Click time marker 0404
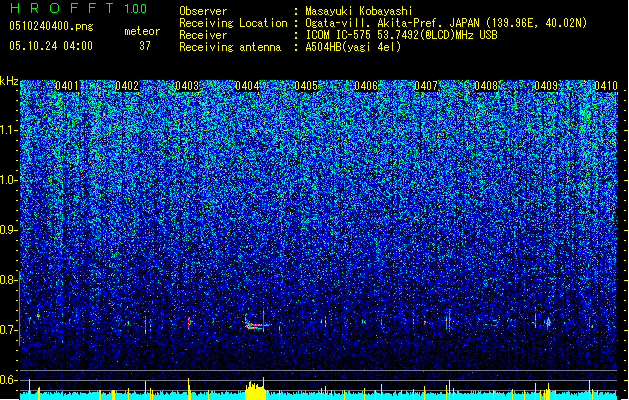629x400 pixels. (x=247, y=86)
